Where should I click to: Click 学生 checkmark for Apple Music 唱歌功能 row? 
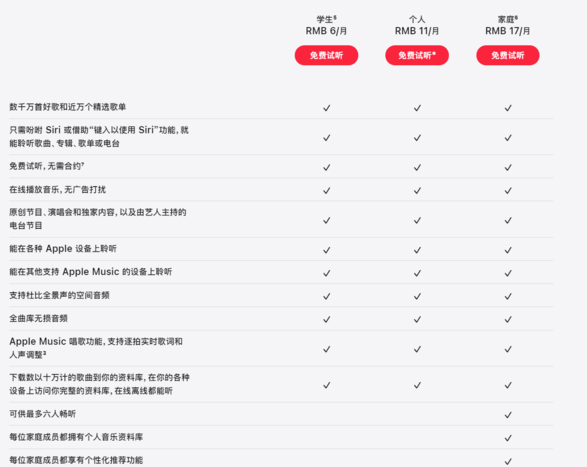(326, 349)
